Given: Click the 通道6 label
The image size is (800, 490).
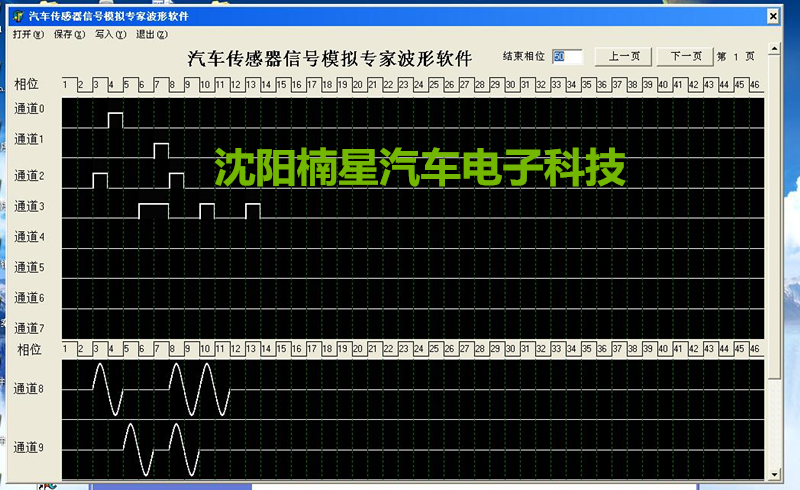Looking at the screenshot, I should click(29, 298).
